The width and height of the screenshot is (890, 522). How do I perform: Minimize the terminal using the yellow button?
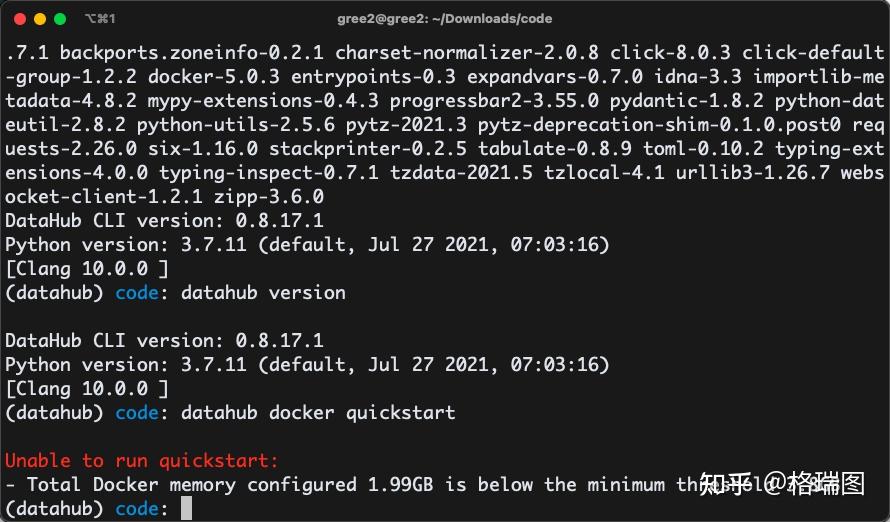tap(40, 19)
